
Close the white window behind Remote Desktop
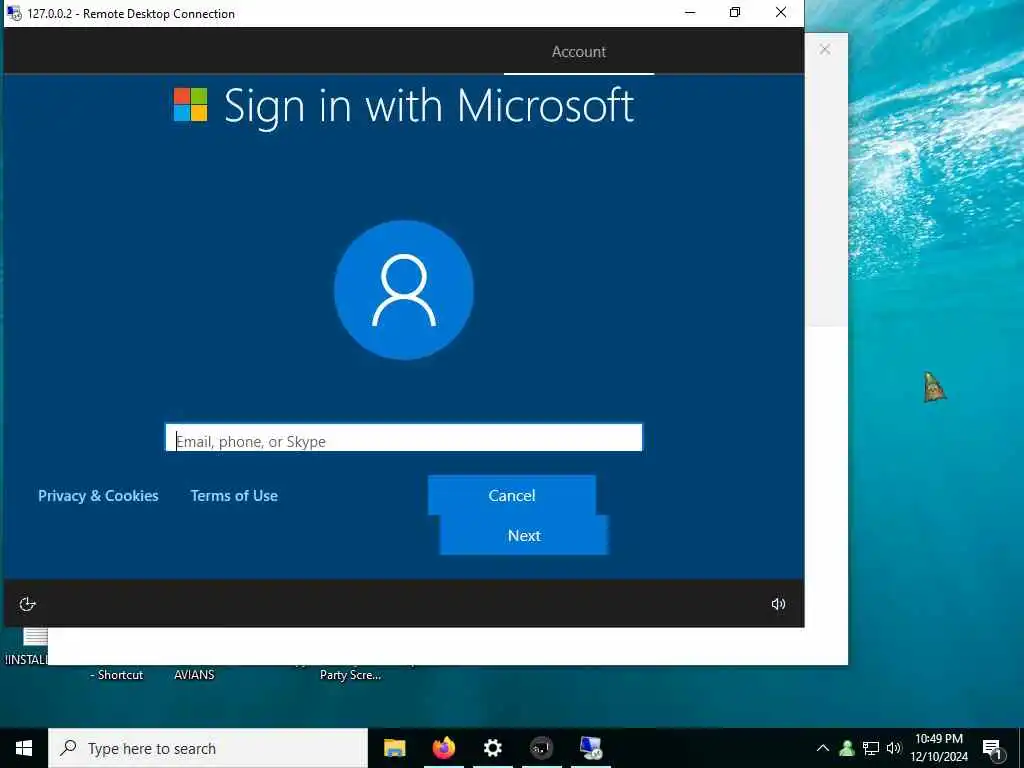point(825,50)
